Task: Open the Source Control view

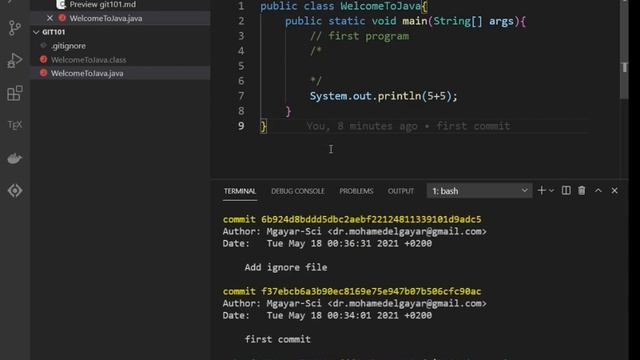Action: tap(15, 28)
